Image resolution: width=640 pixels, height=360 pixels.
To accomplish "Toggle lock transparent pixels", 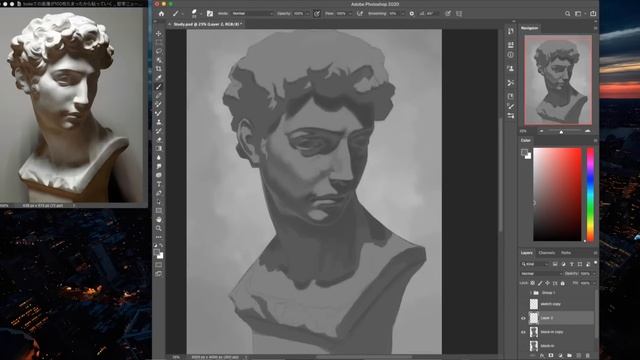I will (533, 283).
